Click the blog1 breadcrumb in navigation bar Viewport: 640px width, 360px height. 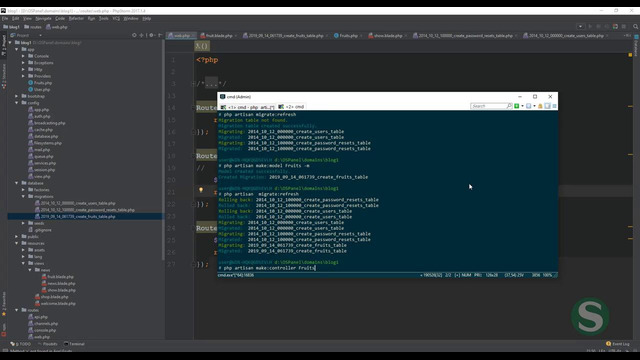(11, 27)
